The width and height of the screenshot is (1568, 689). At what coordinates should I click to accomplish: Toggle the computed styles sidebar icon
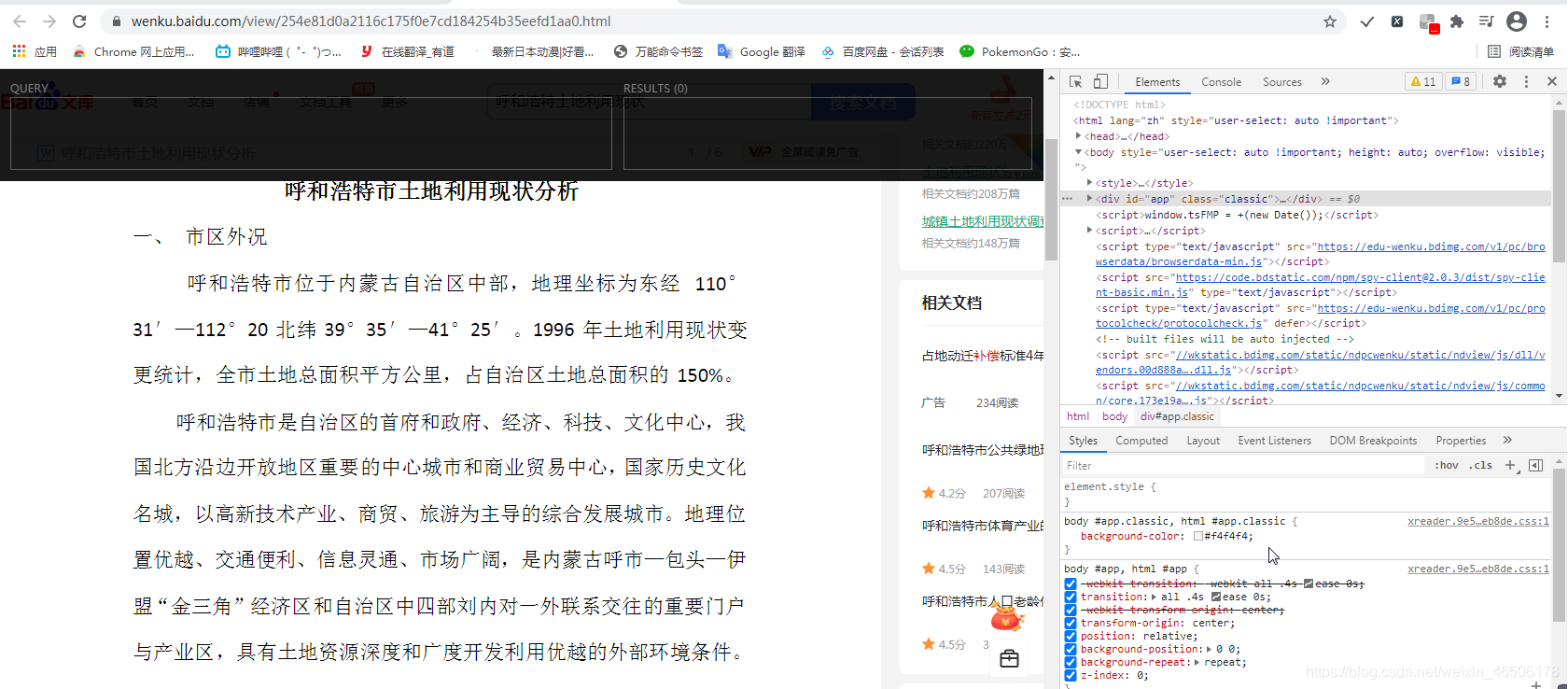click(x=1536, y=465)
